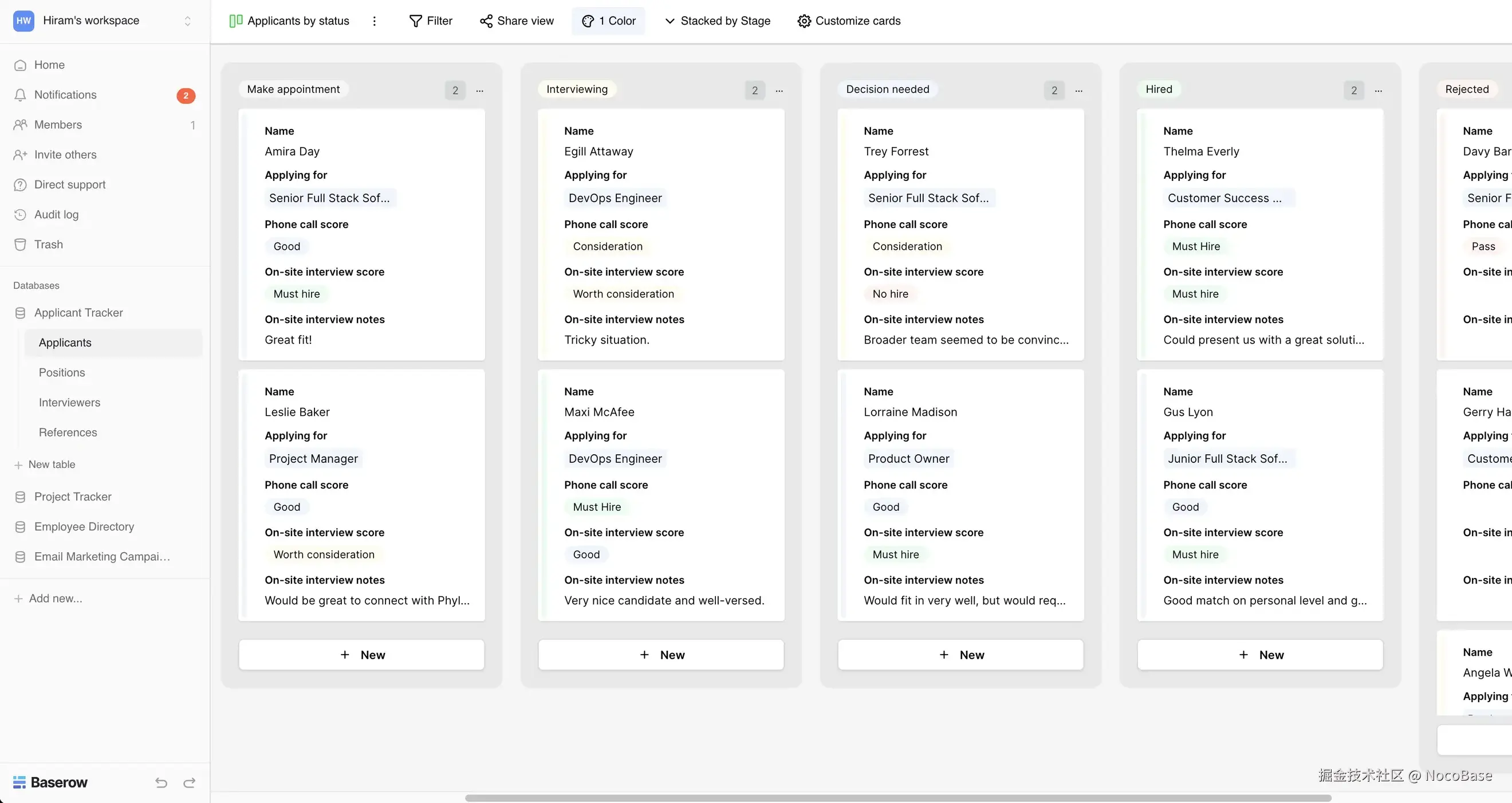Open Hired column options menu

click(x=1378, y=90)
